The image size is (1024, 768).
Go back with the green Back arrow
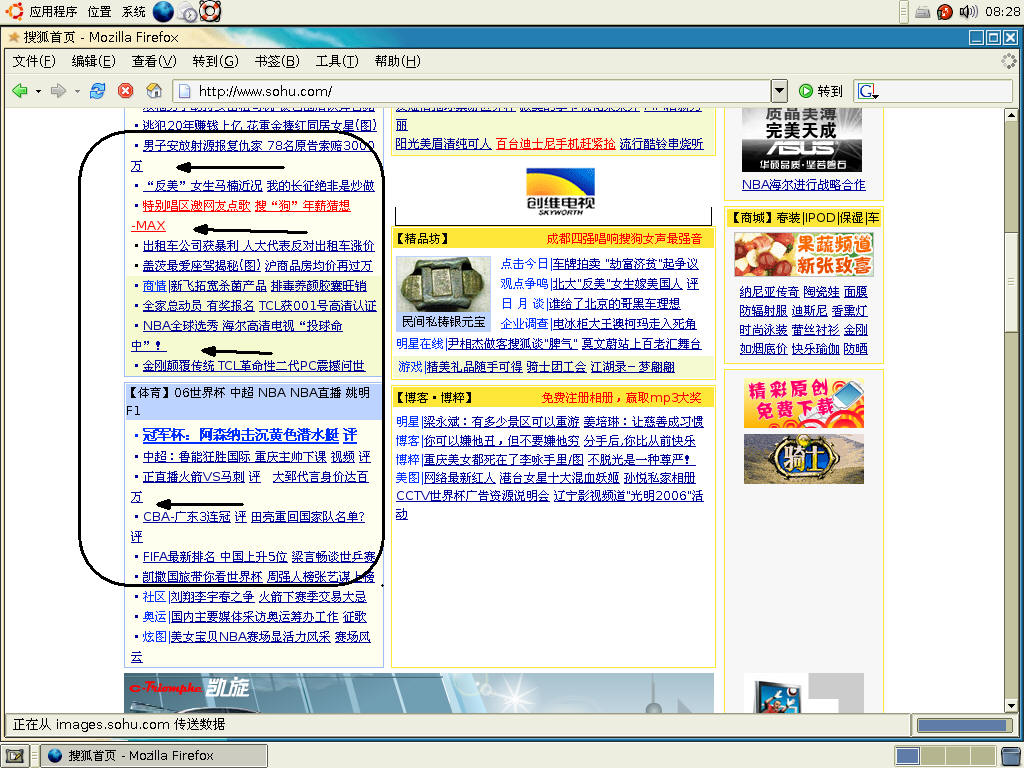[20, 91]
